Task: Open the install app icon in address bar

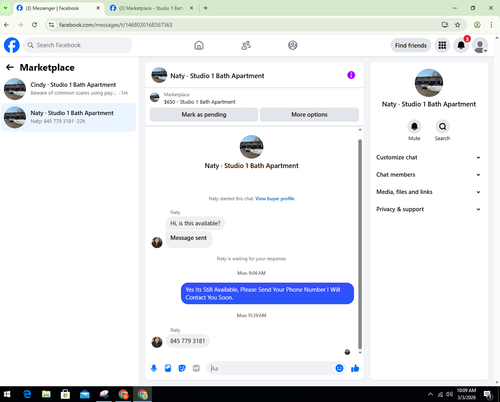Action: (x=445, y=25)
